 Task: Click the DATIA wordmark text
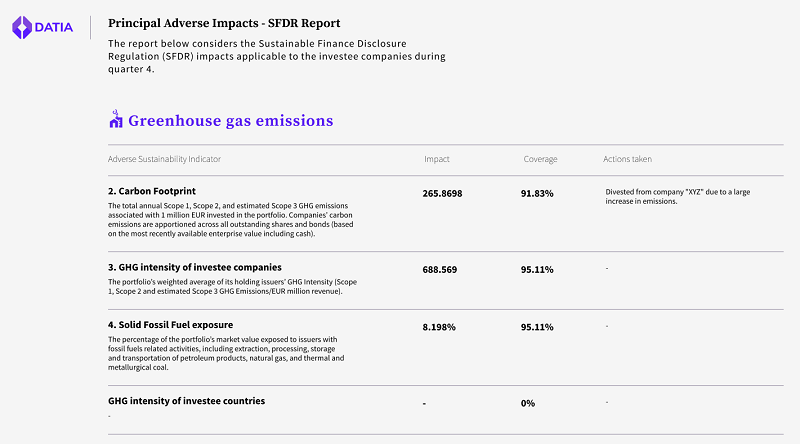tap(54, 28)
